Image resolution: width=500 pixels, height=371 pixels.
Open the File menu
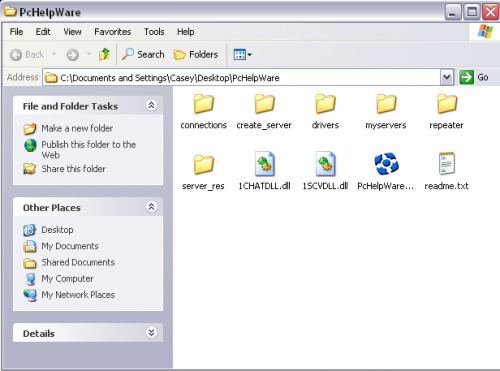pyautogui.click(x=16, y=32)
